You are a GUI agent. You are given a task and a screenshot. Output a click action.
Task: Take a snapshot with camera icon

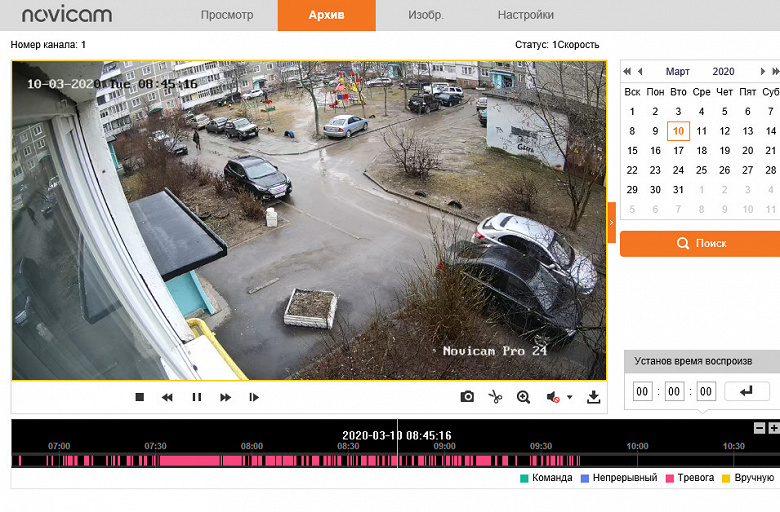click(x=467, y=397)
